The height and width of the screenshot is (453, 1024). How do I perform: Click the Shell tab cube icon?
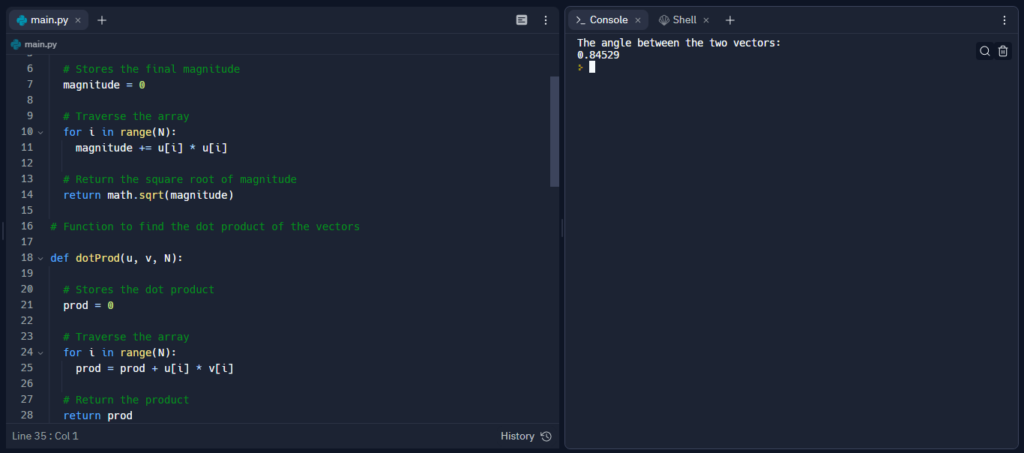pos(664,20)
